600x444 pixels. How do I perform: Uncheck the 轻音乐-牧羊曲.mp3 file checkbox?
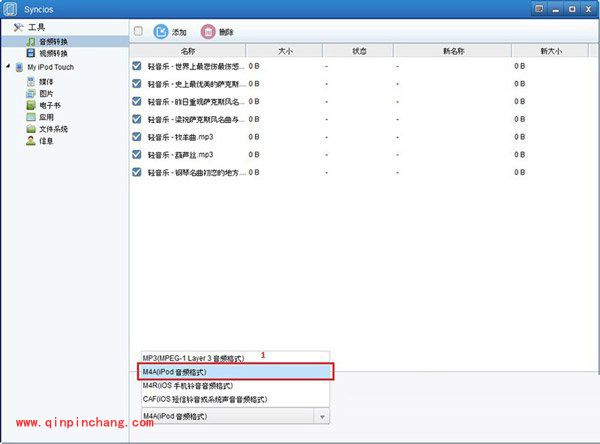click(137, 137)
